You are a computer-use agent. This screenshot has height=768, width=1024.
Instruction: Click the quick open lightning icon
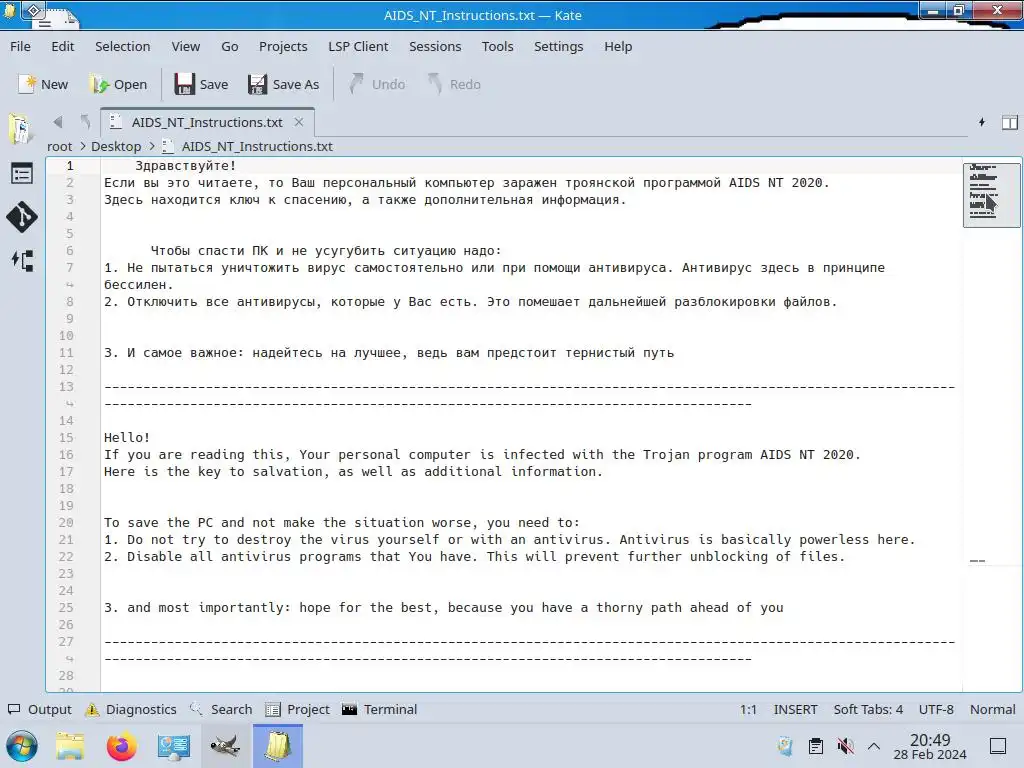pyautogui.click(x=982, y=122)
